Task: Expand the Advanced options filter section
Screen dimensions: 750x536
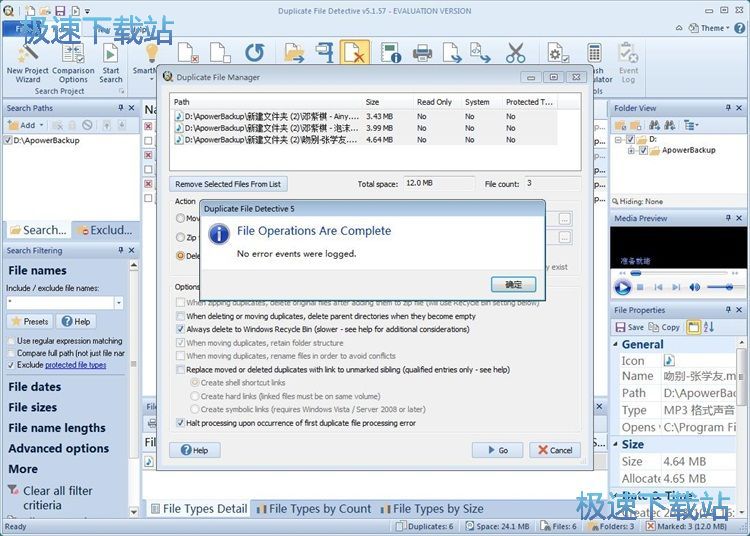Action: coord(58,448)
